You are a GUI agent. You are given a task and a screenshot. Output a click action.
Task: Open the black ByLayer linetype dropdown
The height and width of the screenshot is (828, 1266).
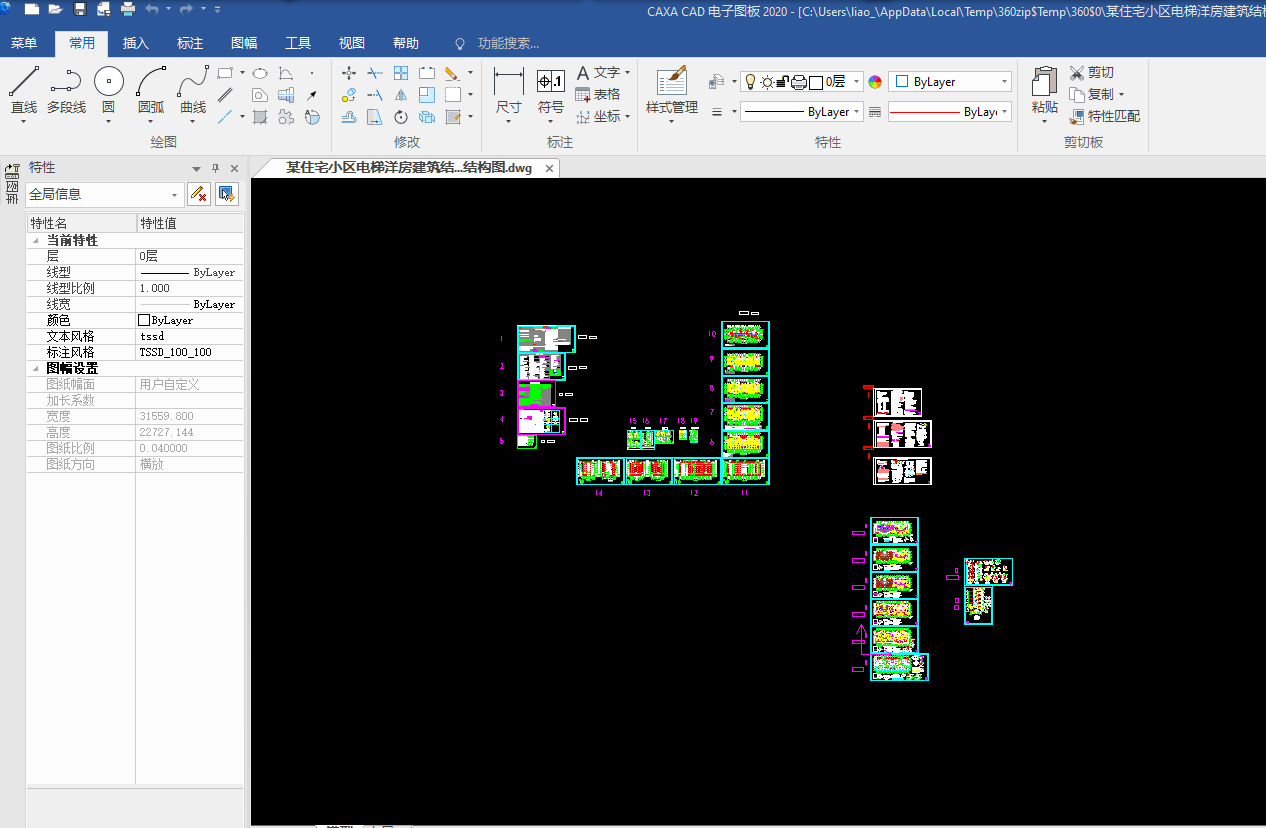(857, 112)
